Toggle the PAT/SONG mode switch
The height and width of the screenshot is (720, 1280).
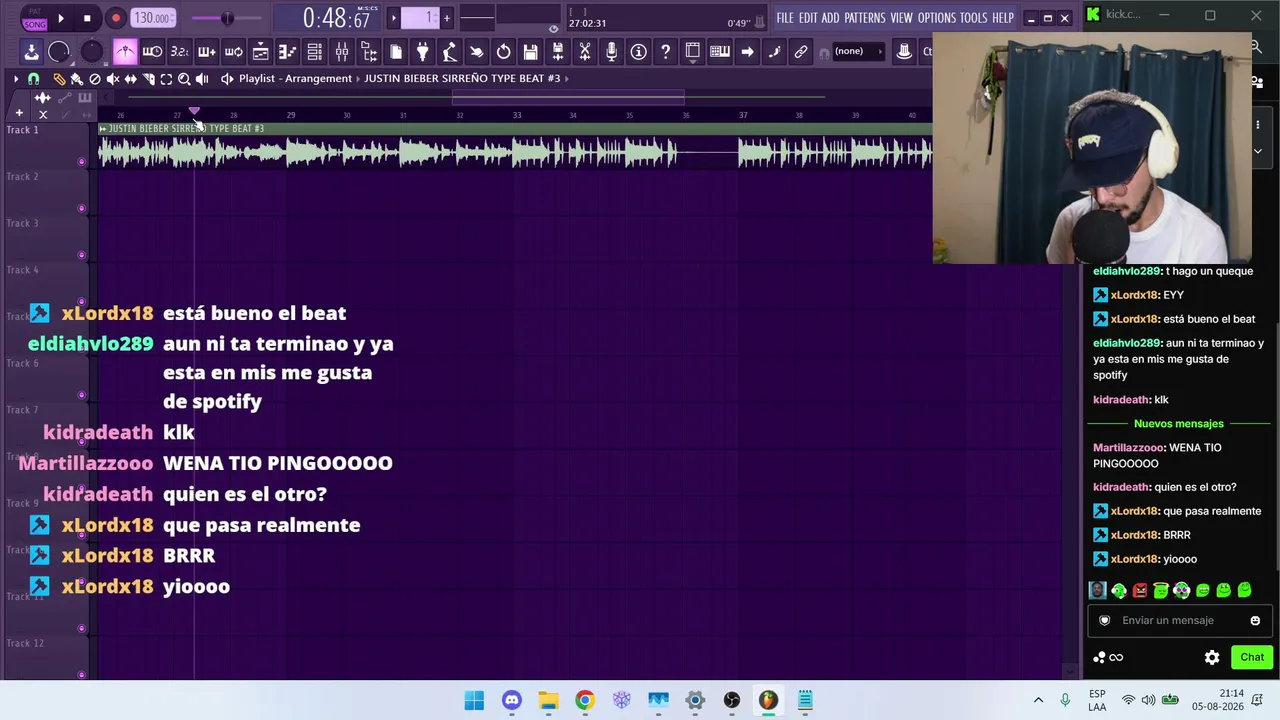click(x=35, y=18)
